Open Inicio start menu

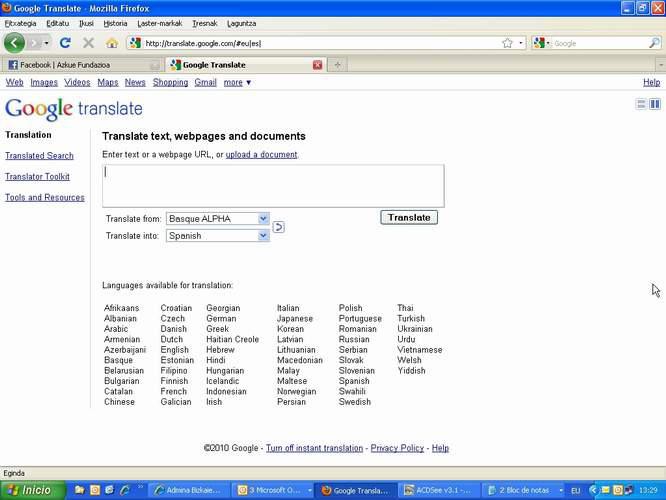33,490
